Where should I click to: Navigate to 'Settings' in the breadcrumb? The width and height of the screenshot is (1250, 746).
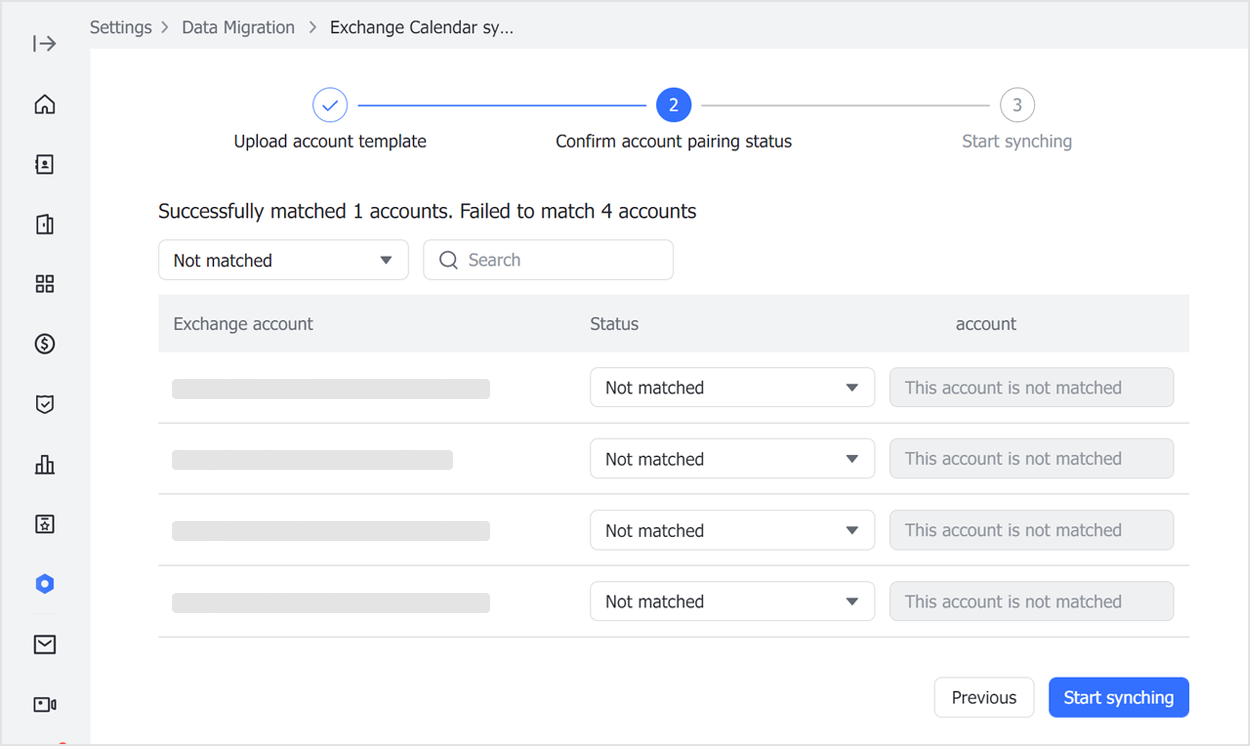click(121, 28)
